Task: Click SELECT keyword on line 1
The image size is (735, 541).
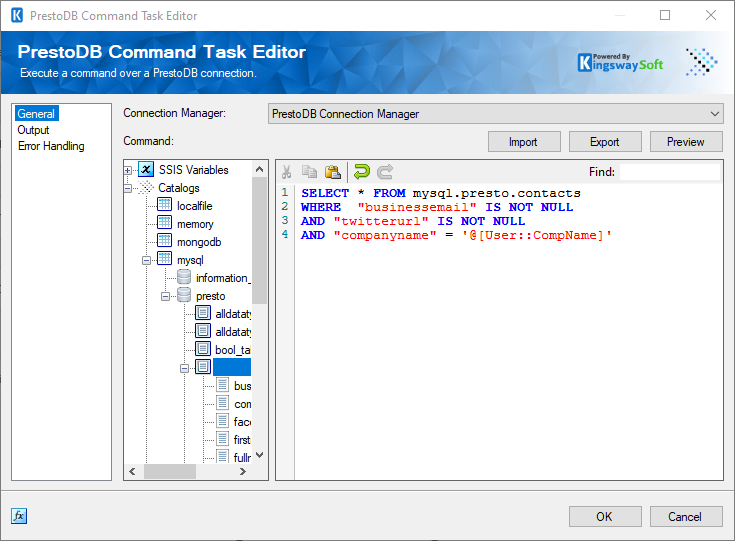Action: (325, 193)
